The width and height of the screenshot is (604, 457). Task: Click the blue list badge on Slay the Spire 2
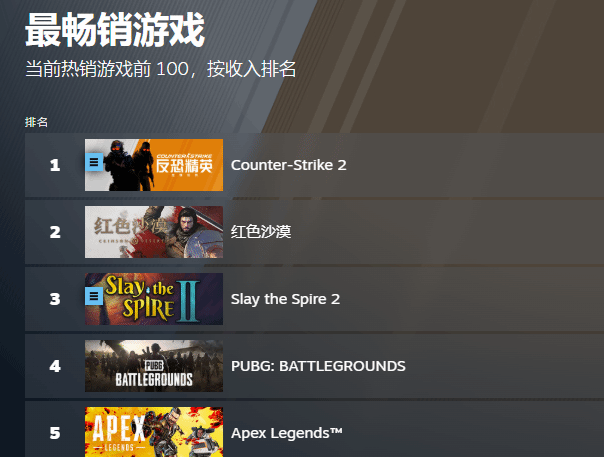point(94,296)
